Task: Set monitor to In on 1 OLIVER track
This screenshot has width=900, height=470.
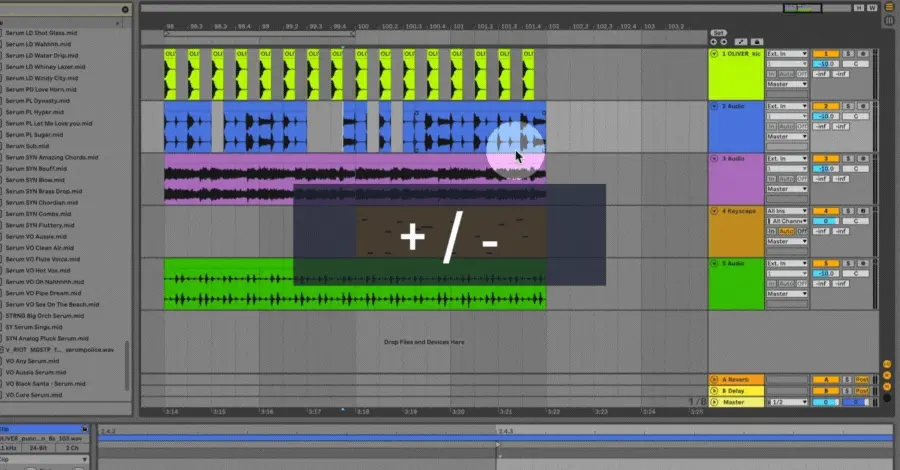Action: click(771, 74)
